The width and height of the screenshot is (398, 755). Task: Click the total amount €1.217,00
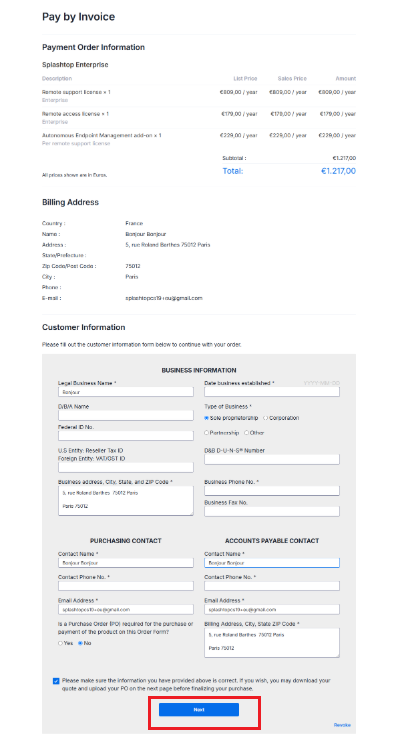(338, 171)
